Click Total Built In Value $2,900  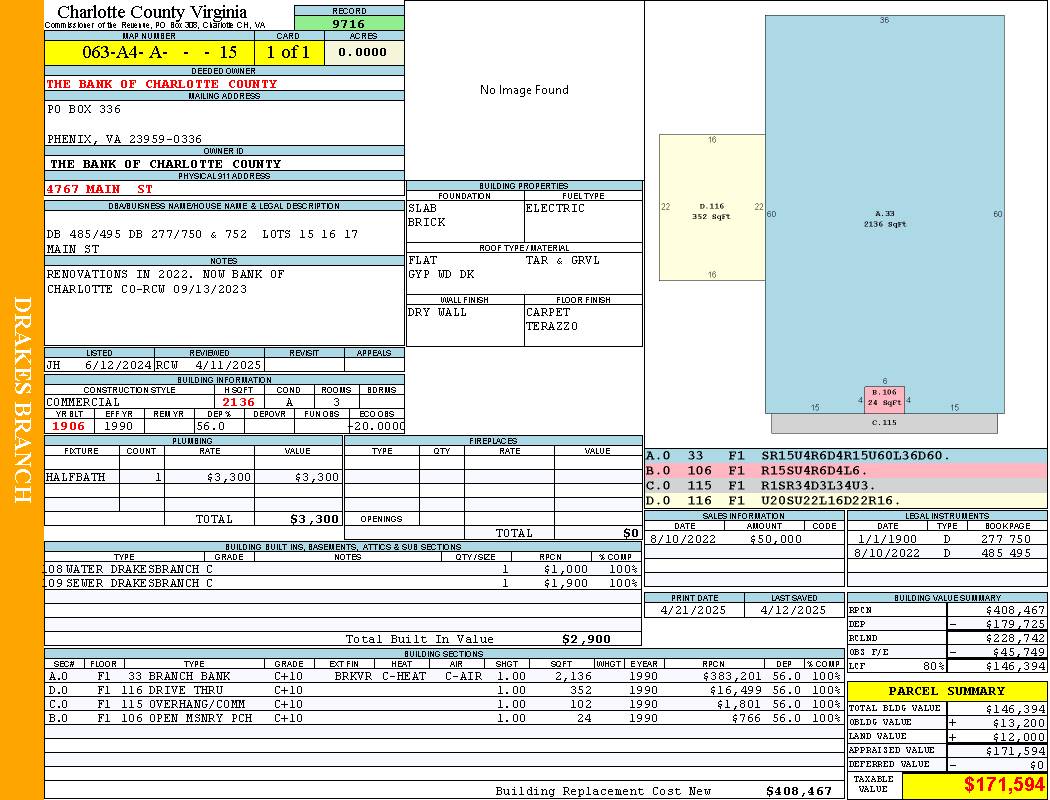(587, 639)
